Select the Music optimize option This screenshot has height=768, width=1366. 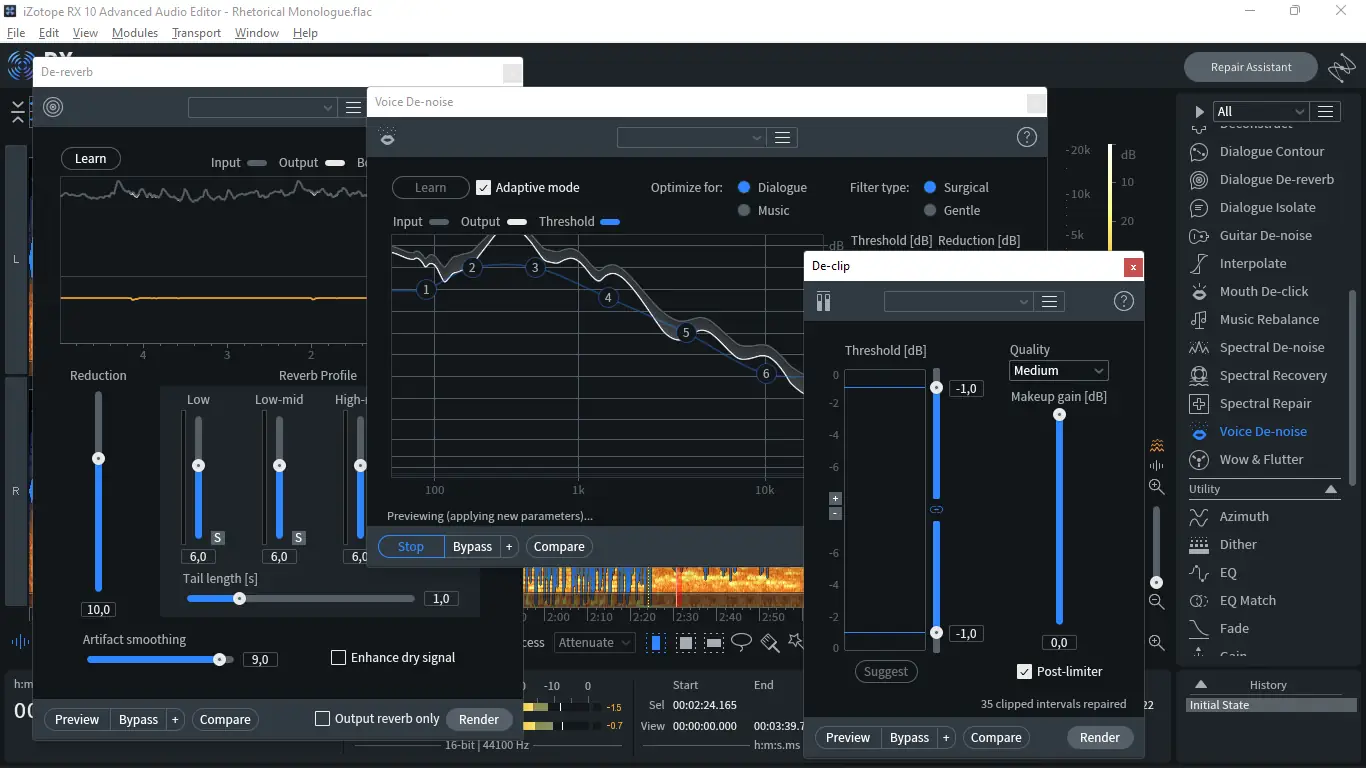coord(744,210)
